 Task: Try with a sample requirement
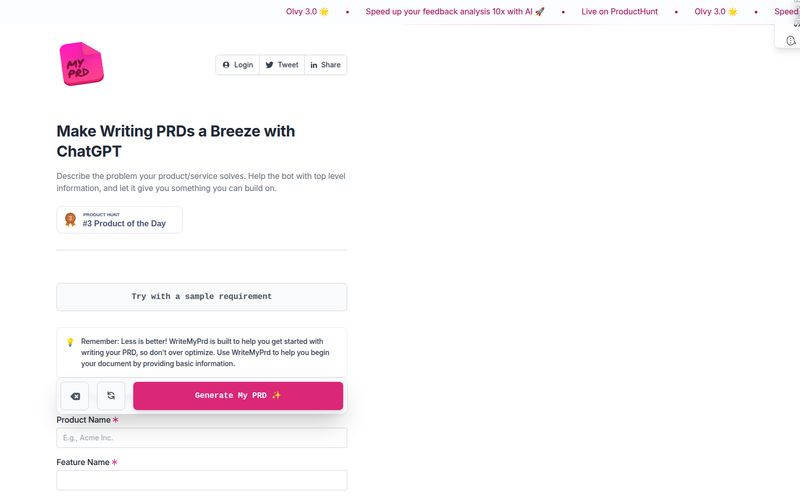coord(202,296)
